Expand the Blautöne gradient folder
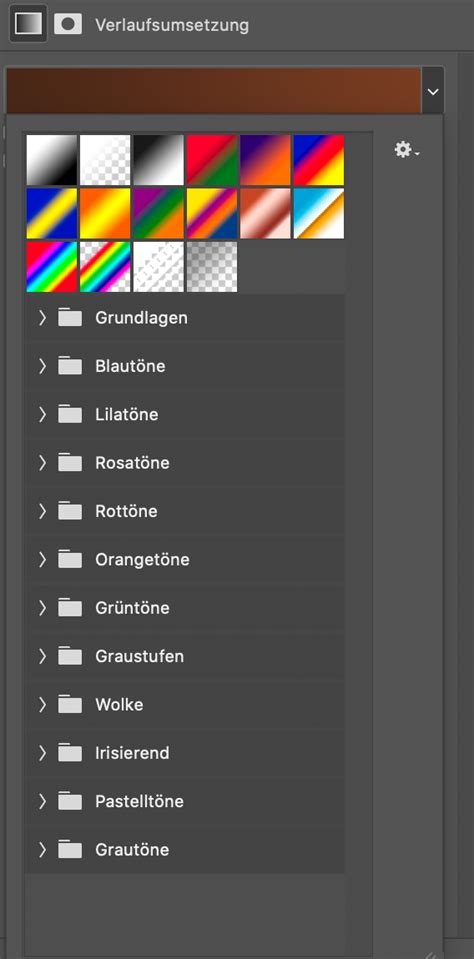The height and width of the screenshot is (959, 474). pyautogui.click(x=42, y=366)
